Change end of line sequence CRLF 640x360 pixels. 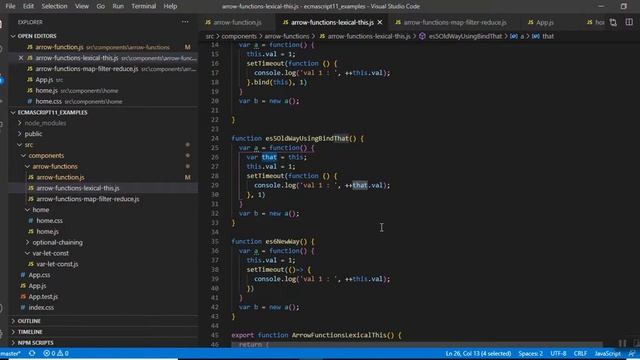point(580,353)
